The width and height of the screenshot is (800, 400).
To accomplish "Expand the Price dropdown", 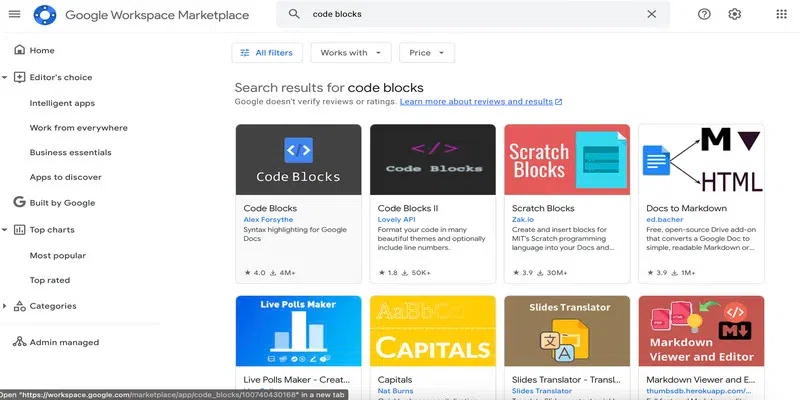I will (426, 53).
